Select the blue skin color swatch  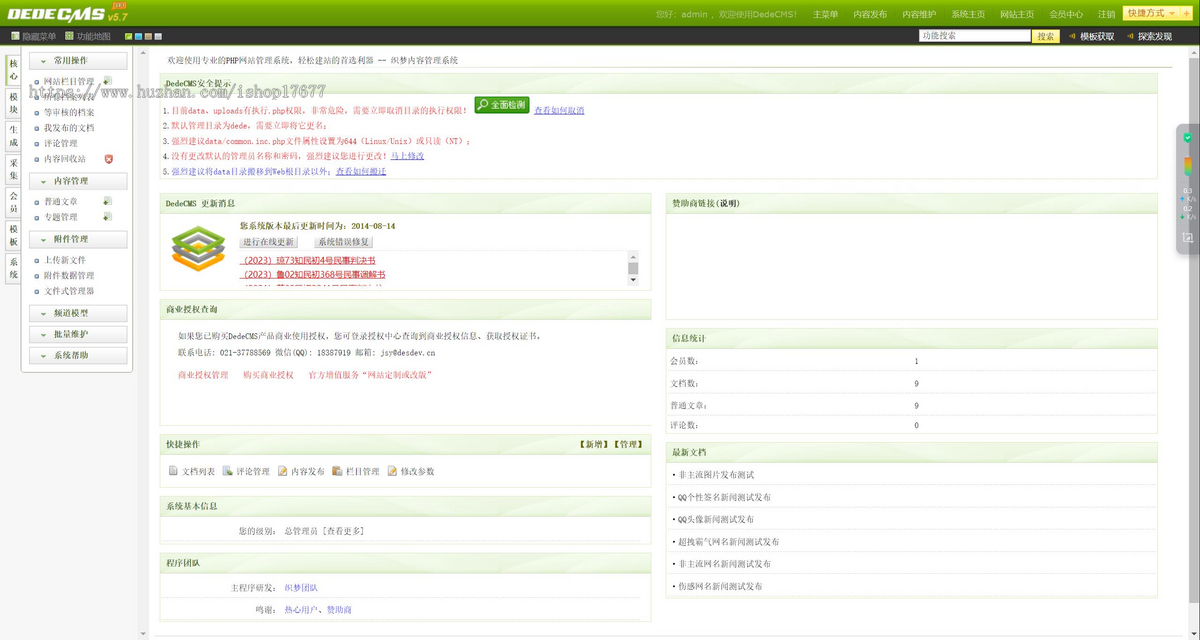(x=137, y=36)
